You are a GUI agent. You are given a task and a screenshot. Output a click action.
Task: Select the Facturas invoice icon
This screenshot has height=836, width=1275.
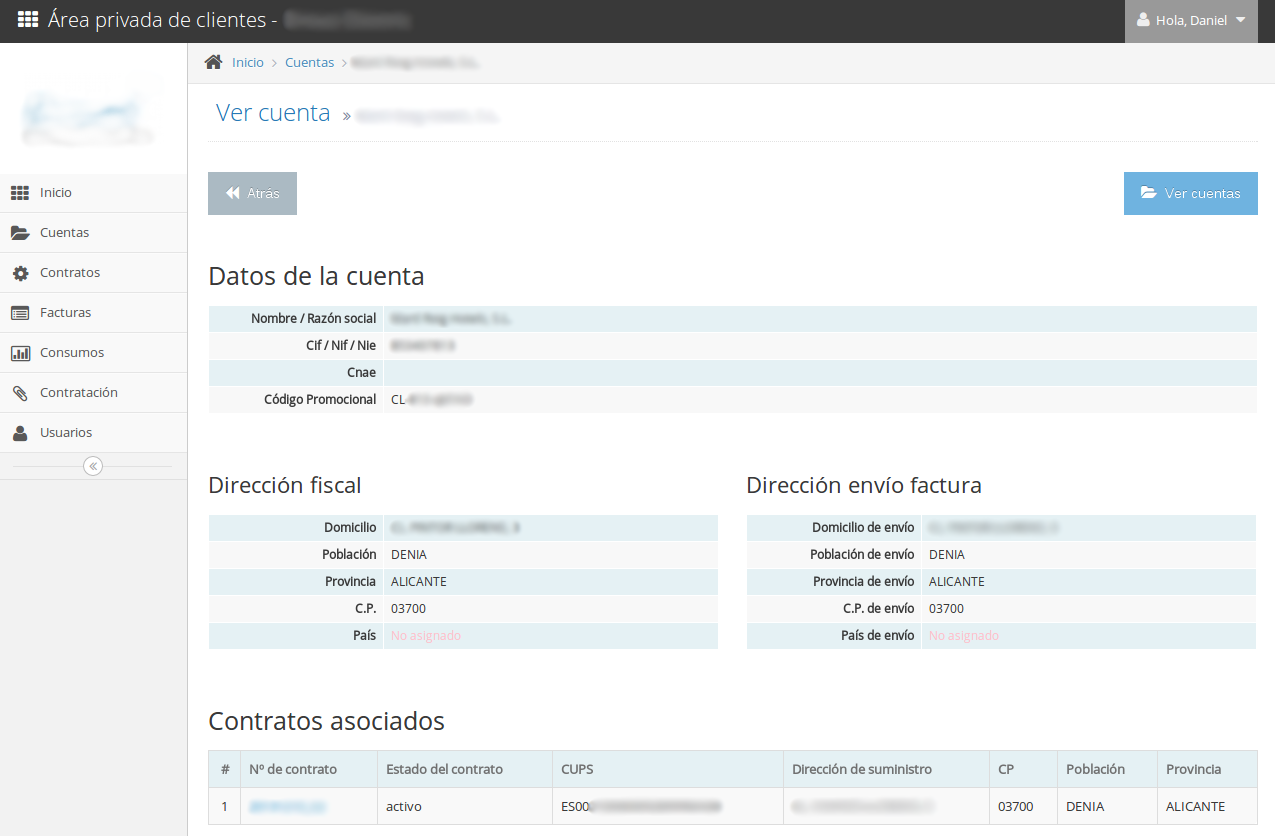(22, 312)
